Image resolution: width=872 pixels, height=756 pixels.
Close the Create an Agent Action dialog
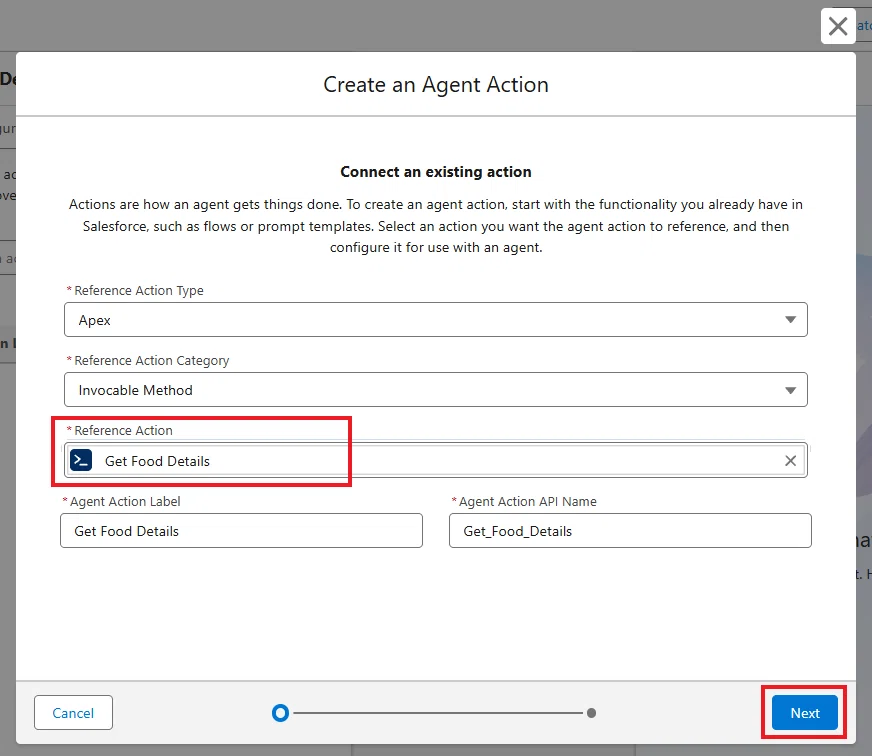click(838, 26)
